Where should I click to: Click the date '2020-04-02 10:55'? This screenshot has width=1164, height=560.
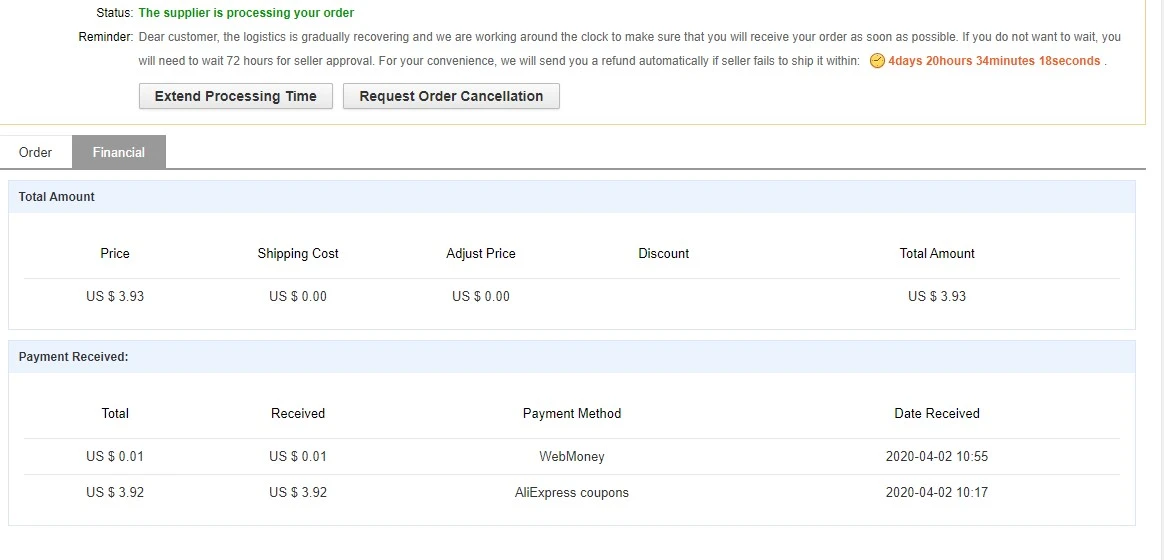[x=937, y=456]
